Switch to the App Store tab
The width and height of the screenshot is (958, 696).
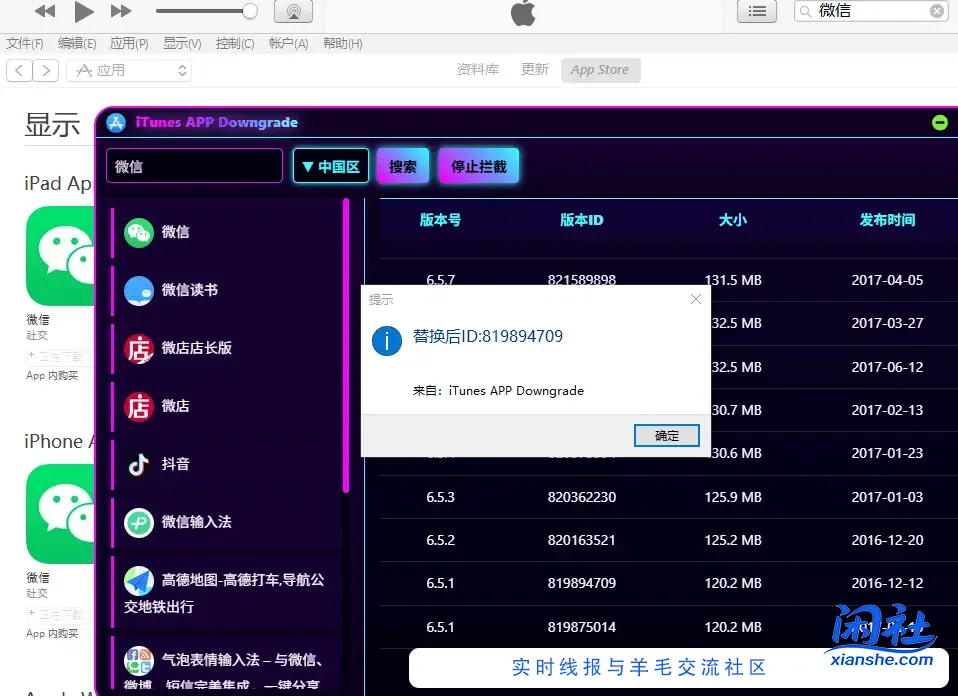pos(600,70)
